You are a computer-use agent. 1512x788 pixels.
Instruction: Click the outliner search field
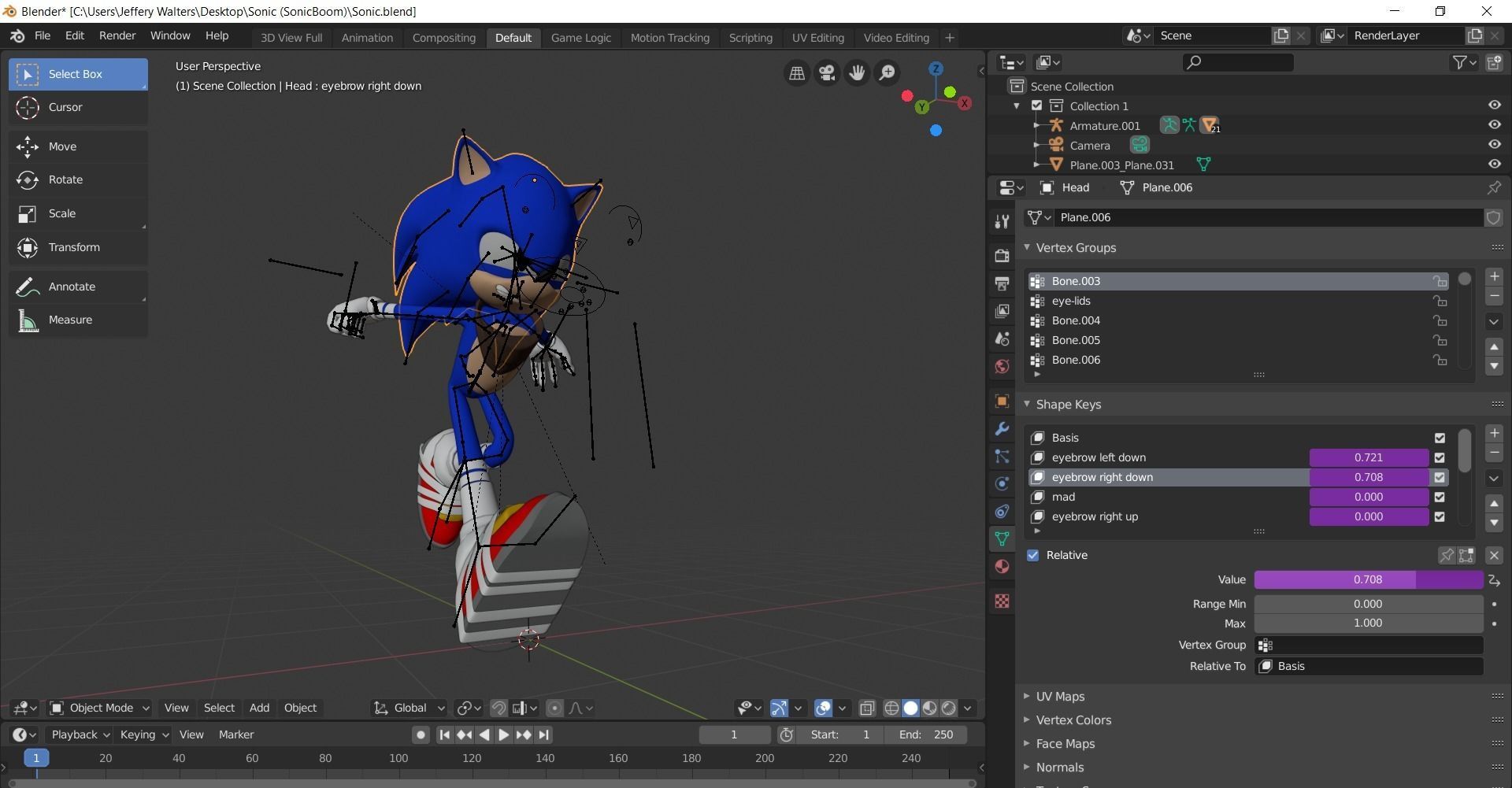pos(1238,62)
